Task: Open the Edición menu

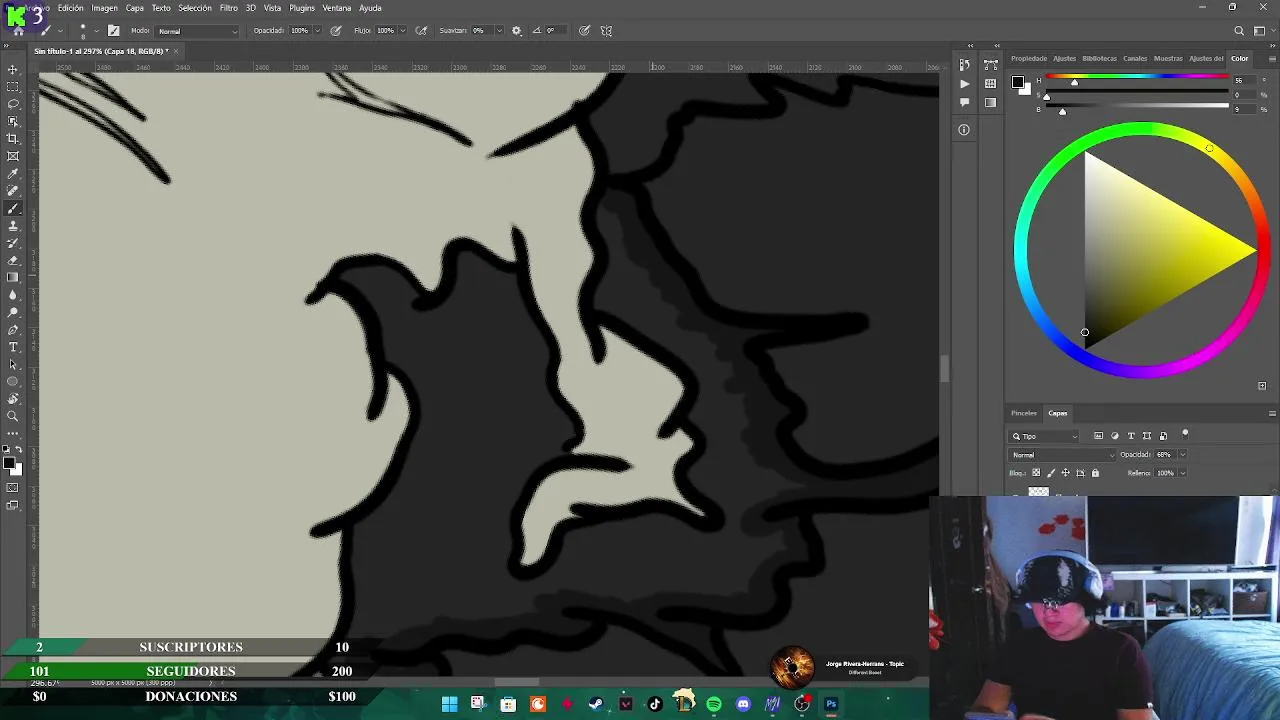Action: (71, 8)
